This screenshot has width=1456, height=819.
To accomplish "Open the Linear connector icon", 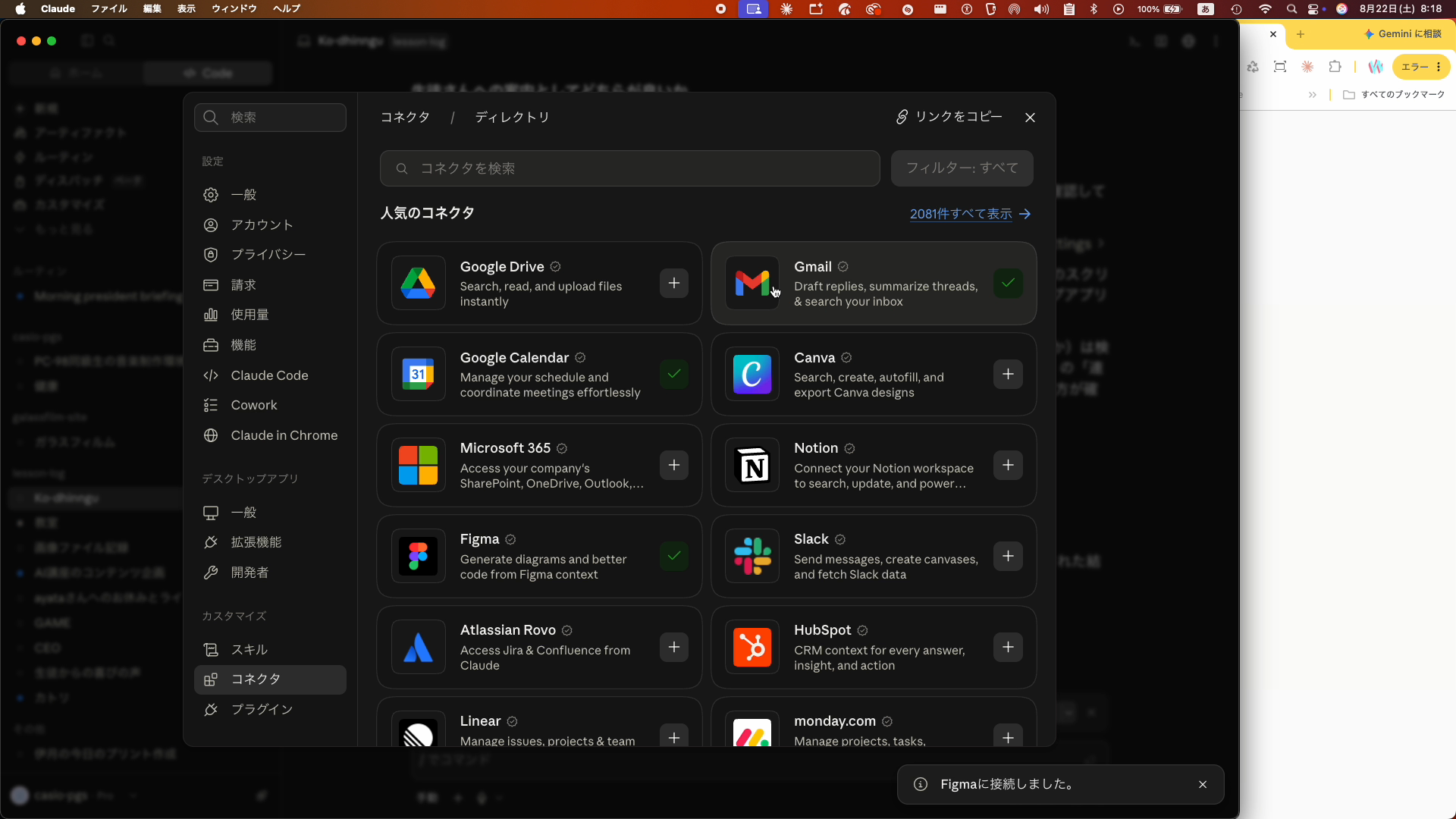I will point(419,730).
